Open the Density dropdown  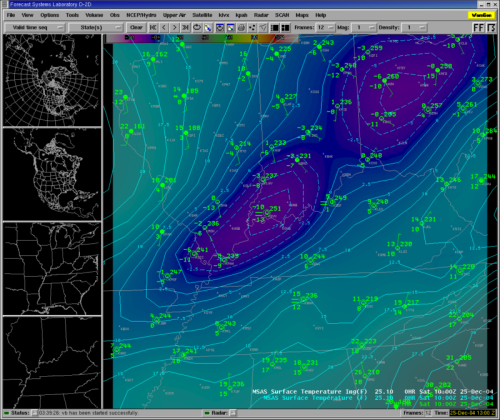[414, 27]
